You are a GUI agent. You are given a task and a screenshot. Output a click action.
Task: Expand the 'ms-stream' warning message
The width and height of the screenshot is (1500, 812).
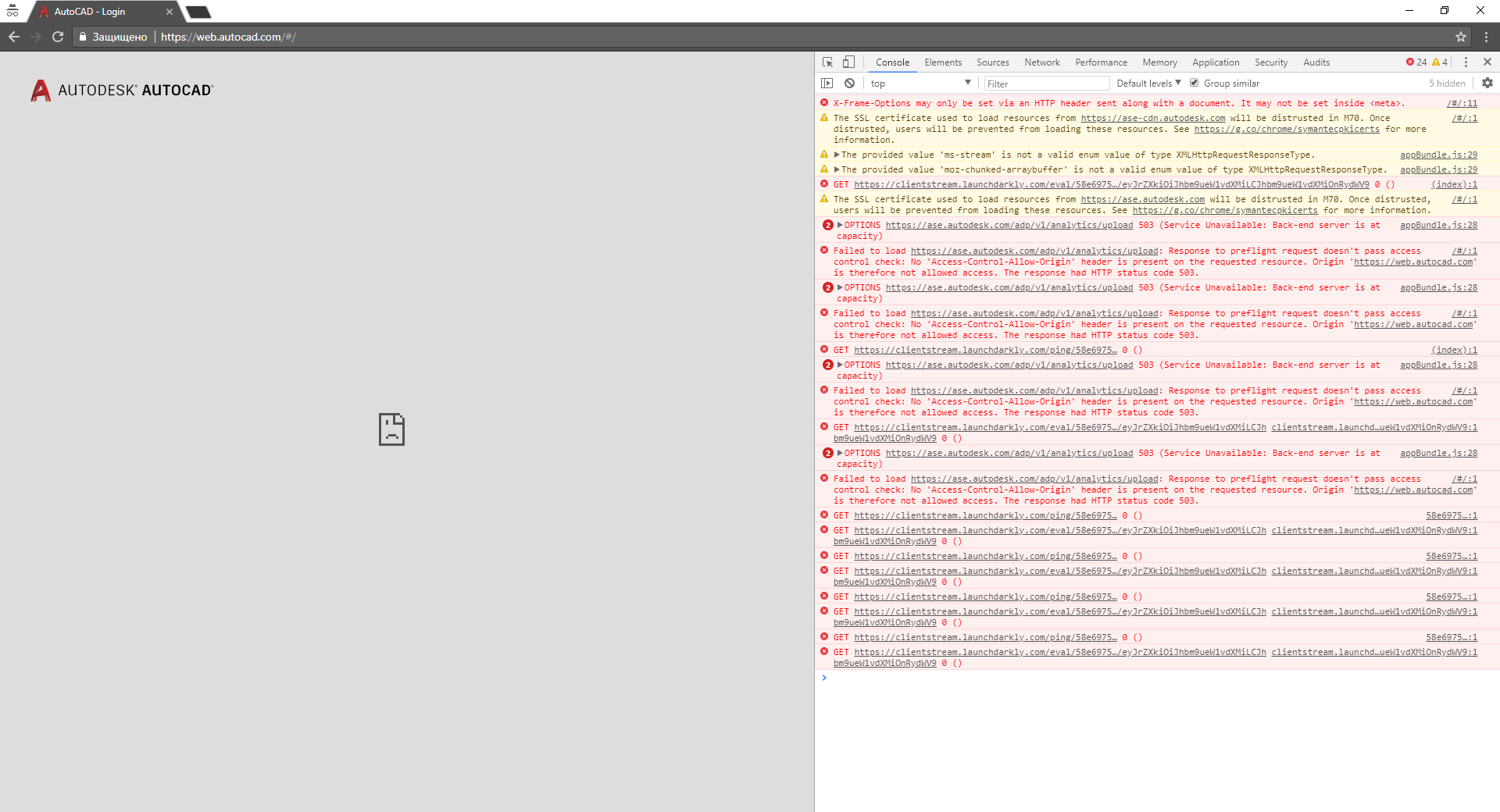pyautogui.click(x=837, y=155)
